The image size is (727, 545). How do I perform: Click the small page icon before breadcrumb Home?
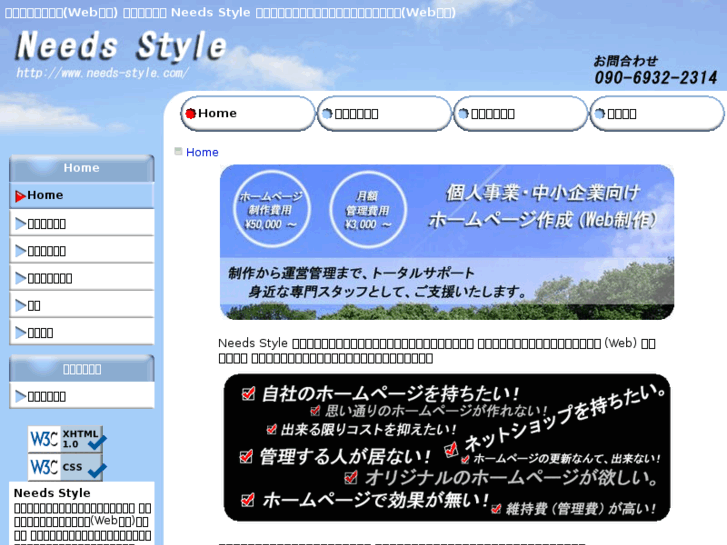point(178,151)
